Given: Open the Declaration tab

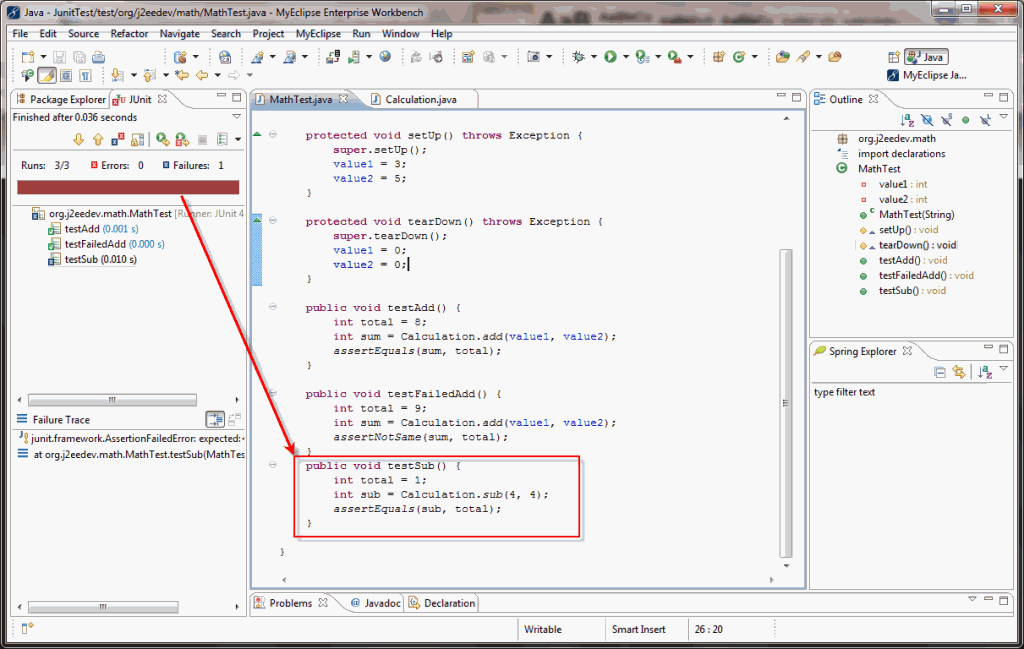Looking at the screenshot, I should [442, 603].
